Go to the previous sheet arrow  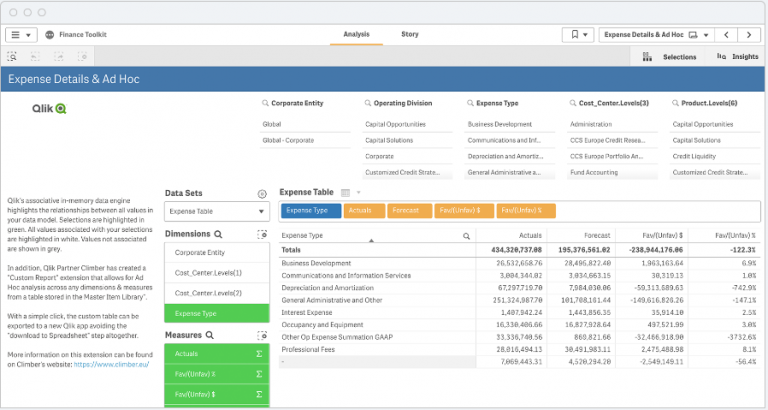(x=726, y=35)
